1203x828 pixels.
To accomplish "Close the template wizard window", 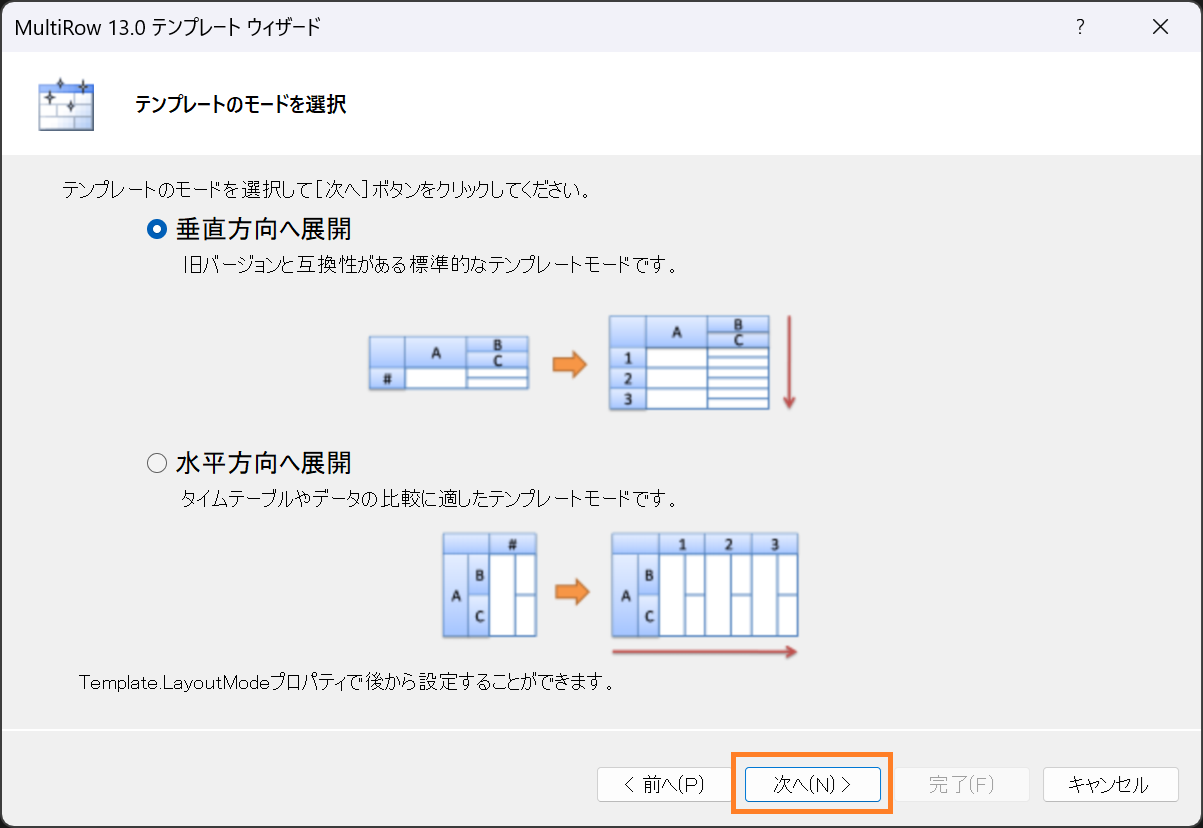I will click(1160, 27).
